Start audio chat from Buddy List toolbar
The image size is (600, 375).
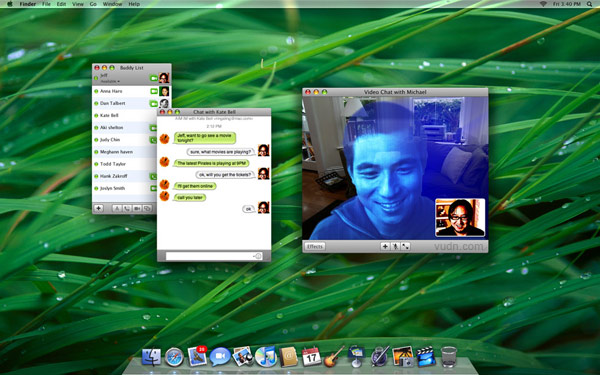[x=127, y=209]
